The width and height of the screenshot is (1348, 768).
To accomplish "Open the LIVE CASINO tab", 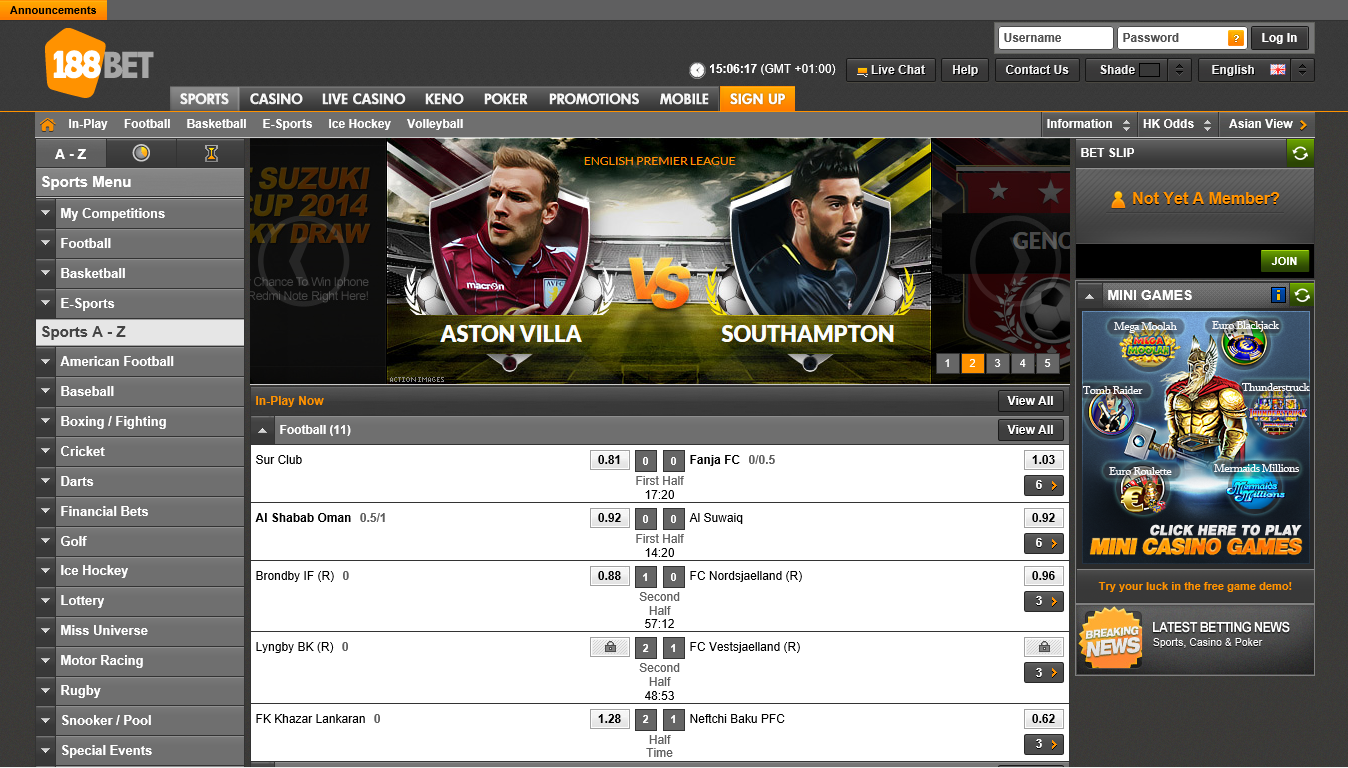I will [363, 99].
